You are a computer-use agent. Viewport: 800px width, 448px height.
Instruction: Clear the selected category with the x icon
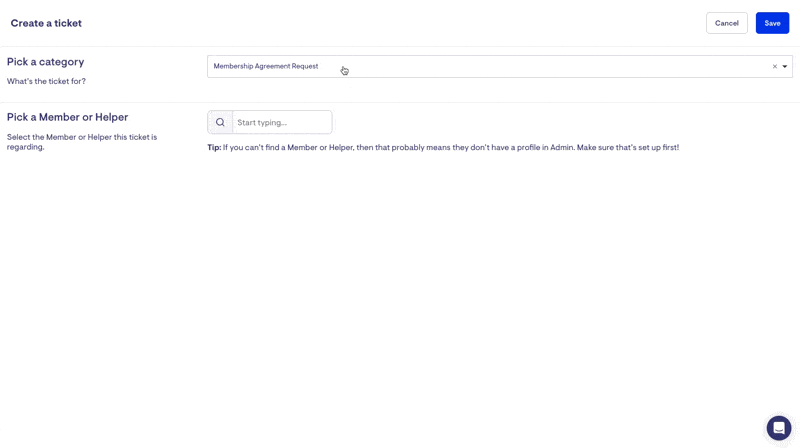click(774, 67)
